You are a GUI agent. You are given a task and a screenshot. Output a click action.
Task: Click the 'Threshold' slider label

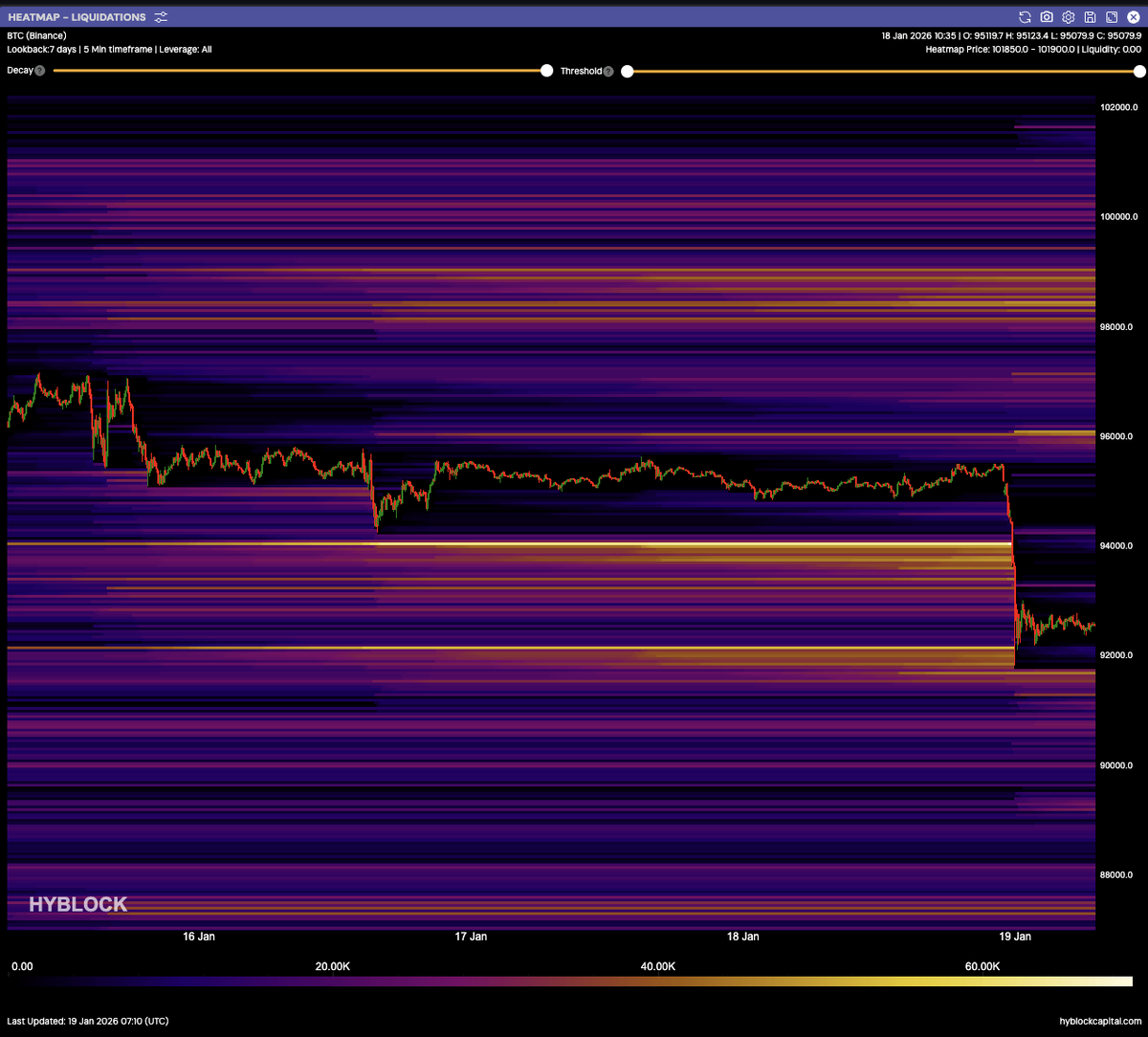tap(581, 71)
